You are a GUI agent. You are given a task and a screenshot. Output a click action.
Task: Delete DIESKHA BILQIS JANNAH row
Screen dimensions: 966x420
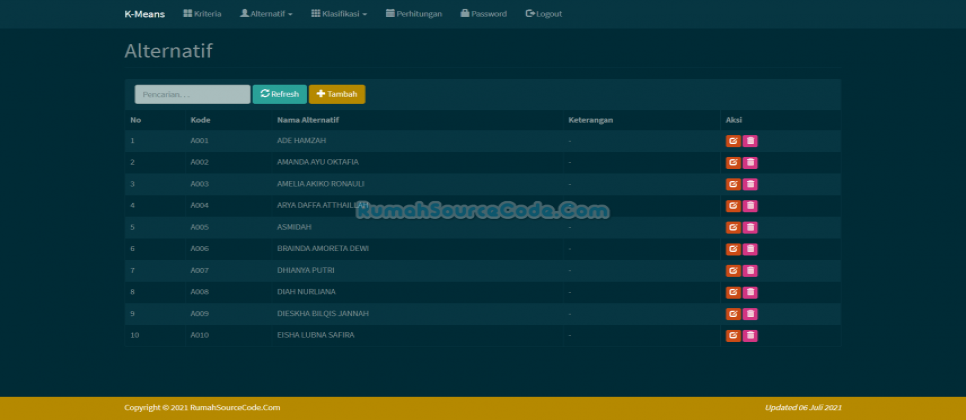pos(750,314)
